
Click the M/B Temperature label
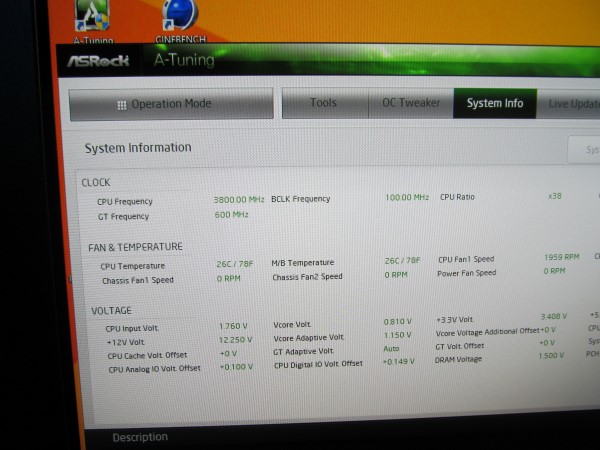coord(303,263)
